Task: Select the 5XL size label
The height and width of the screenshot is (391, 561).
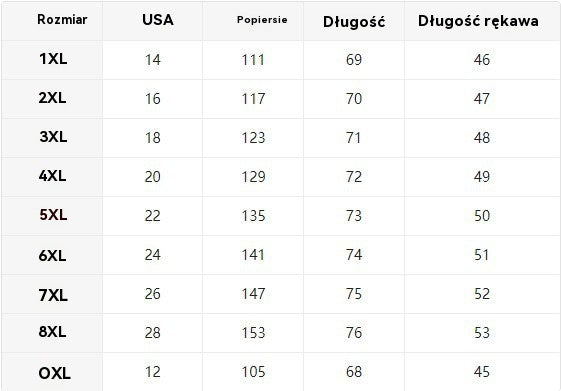Action: (x=53, y=215)
